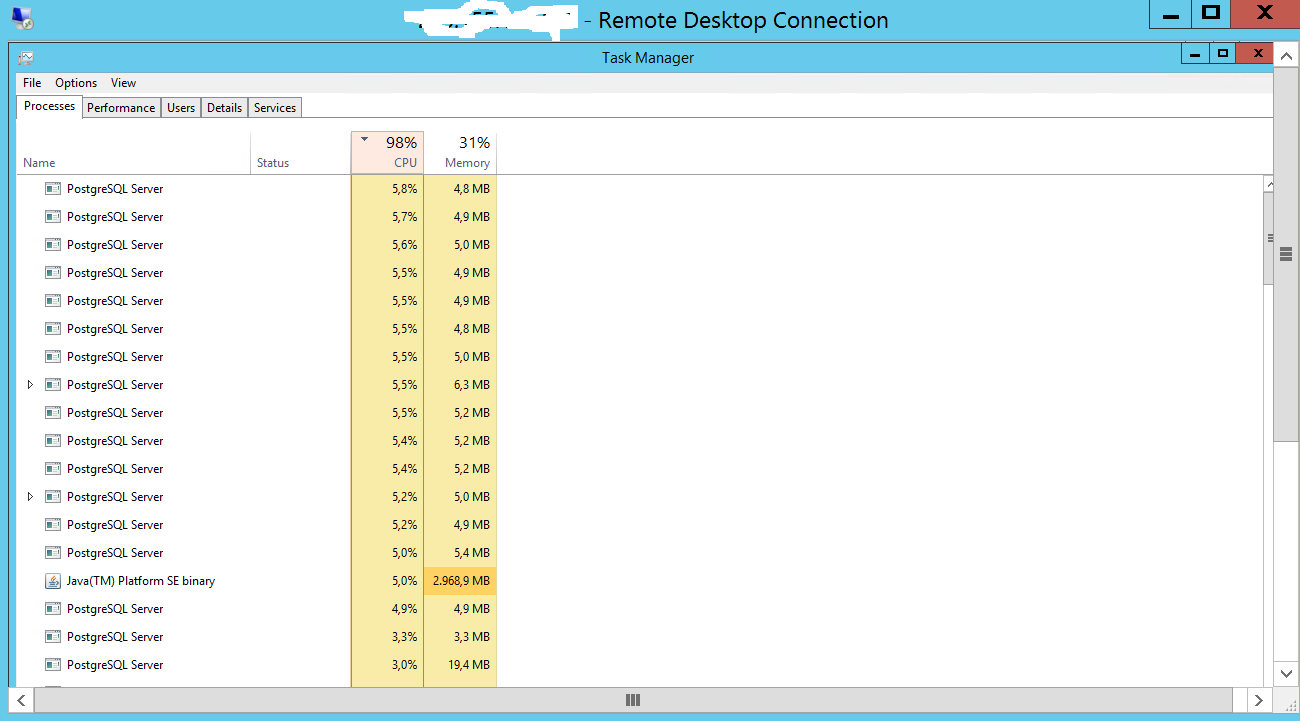Click the '4,9%' CPU value
Screen dimensions: 1300x721
tap(404, 609)
